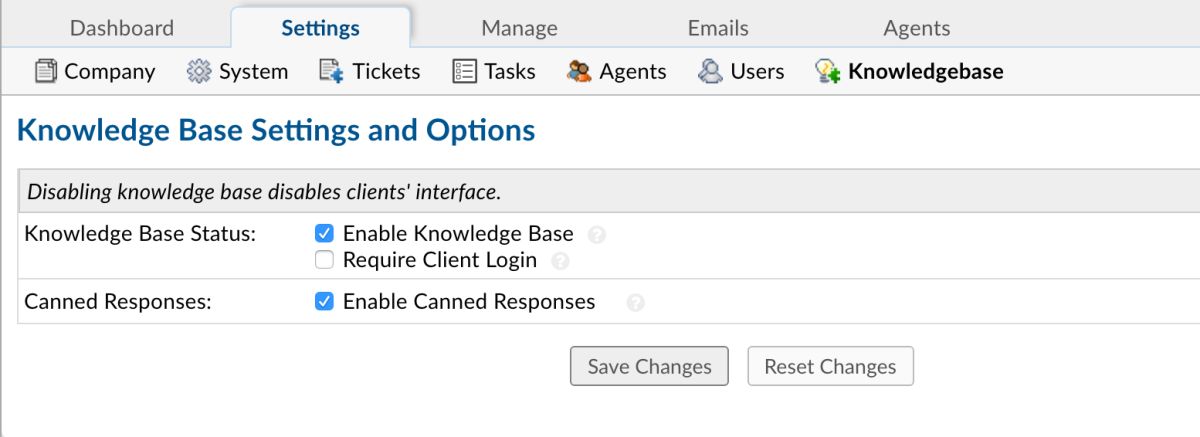Open help tip beside Enable Canned Responses
The width and height of the screenshot is (1200, 437).
pos(635,302)
